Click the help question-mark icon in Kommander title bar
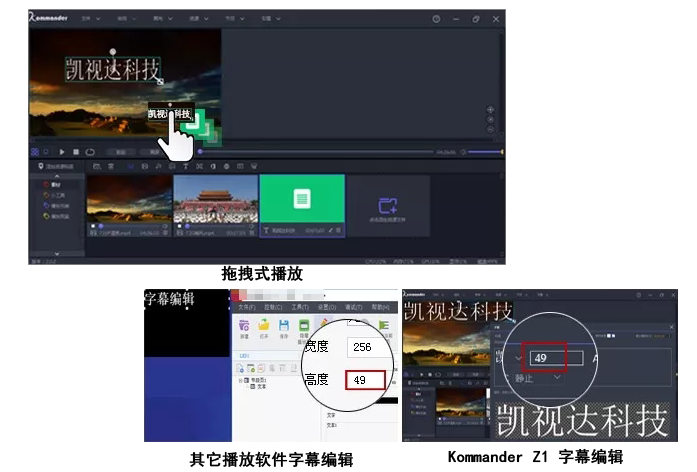 pyautogui.click(x=436, y=19)
